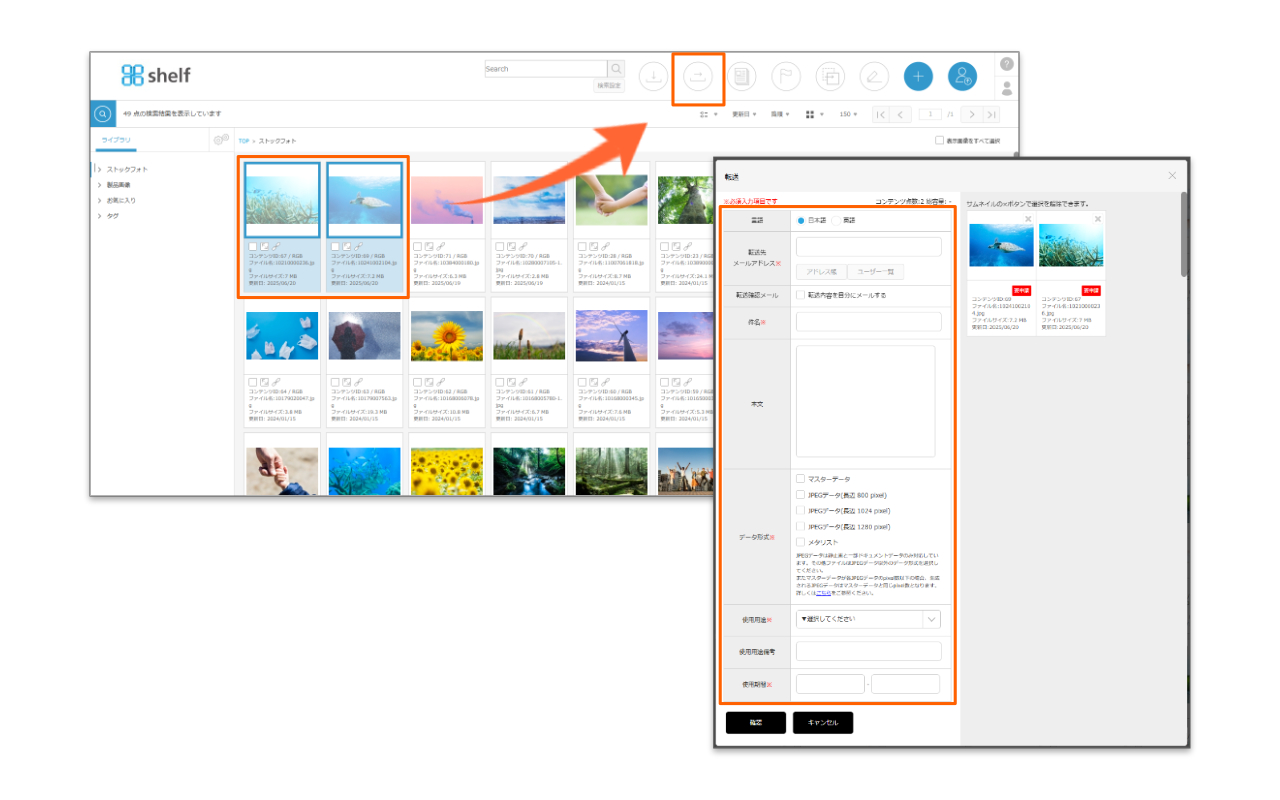This screenshot has width=1280, height=800.
Task: Click the flag icon in toolbar
Action: (786, 77)
